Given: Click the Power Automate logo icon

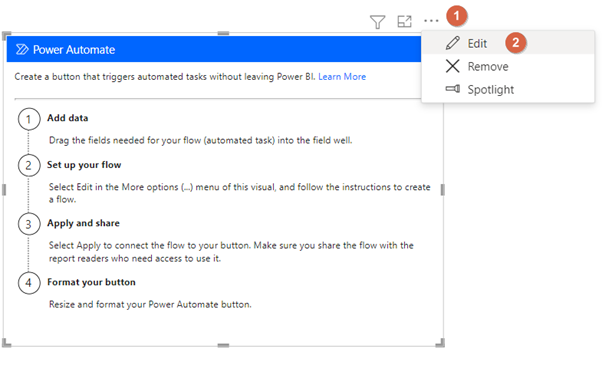Looking at the screenshot, I should [22, 50].
